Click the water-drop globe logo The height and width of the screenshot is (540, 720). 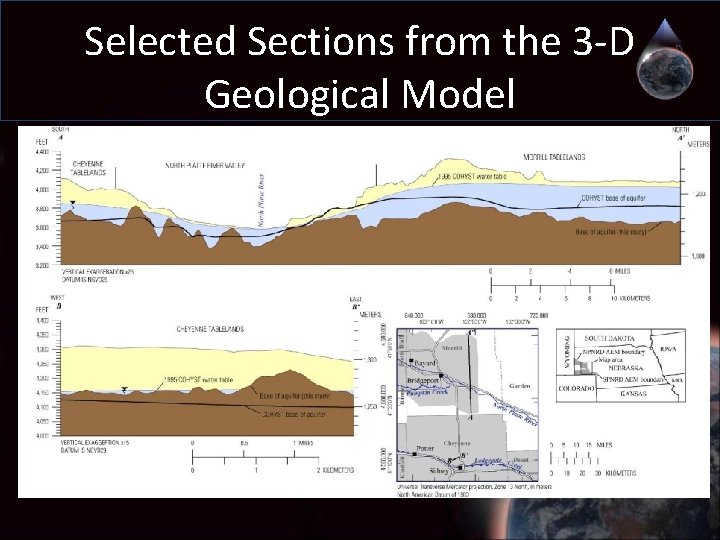664,59
